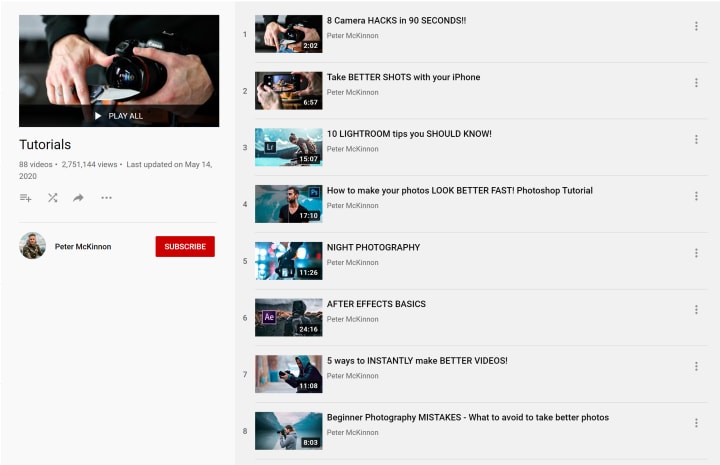Viewport: 720px width, 465px height.
Task: Click title 'NIGHT PHOTOGRAPHY'
Action: point(373,247)
